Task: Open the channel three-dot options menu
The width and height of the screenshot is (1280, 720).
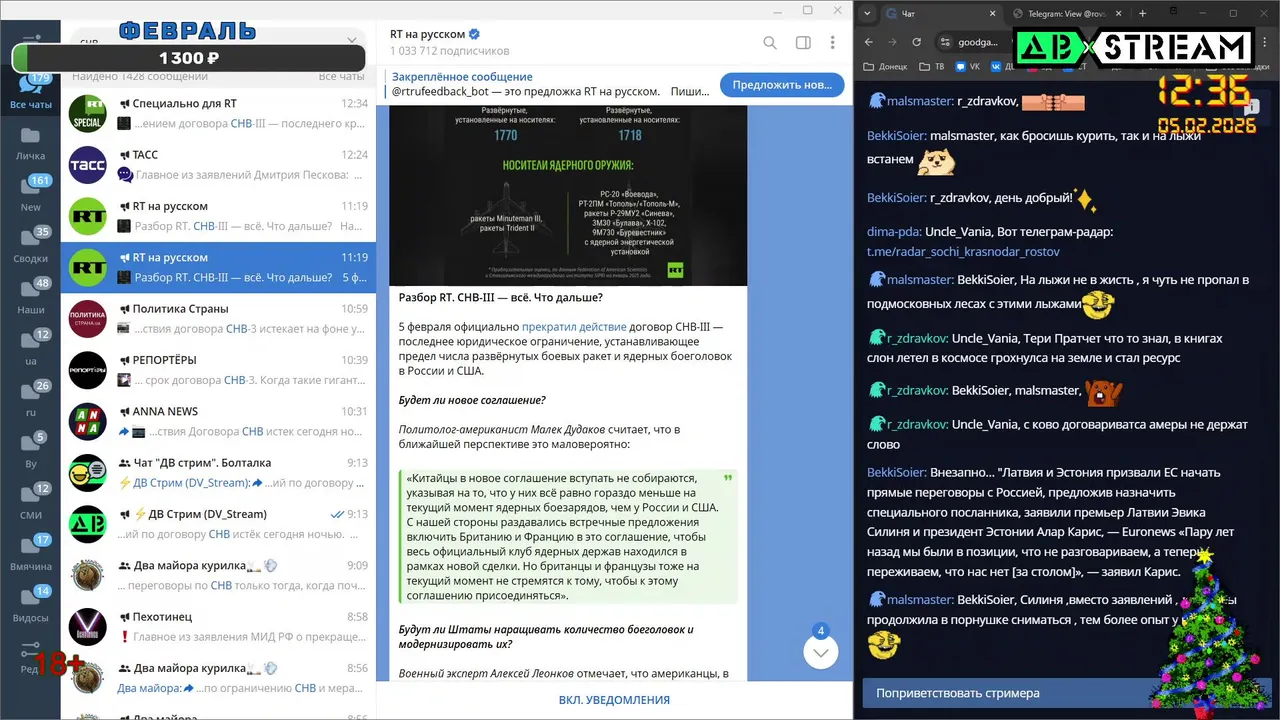Action: click(832, 43)
